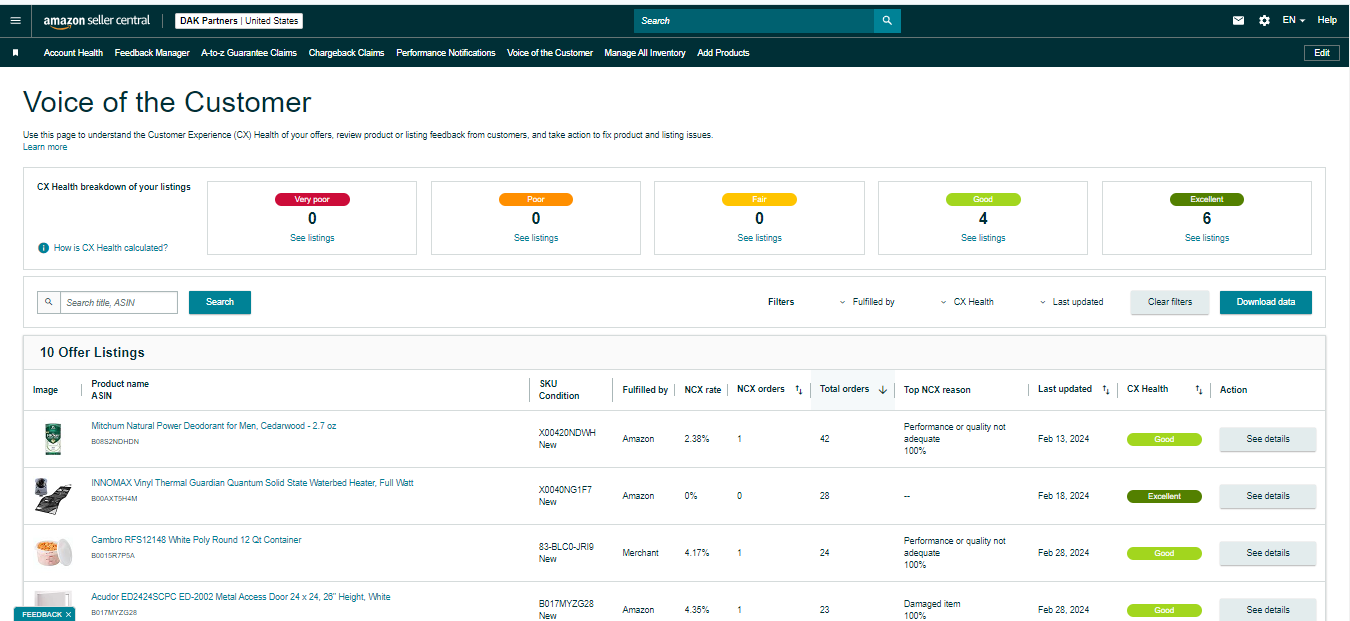This screenshot has width=1350, height=621.
Task: Sort by NCX orders arrows icon
Action: click(798, 390)
